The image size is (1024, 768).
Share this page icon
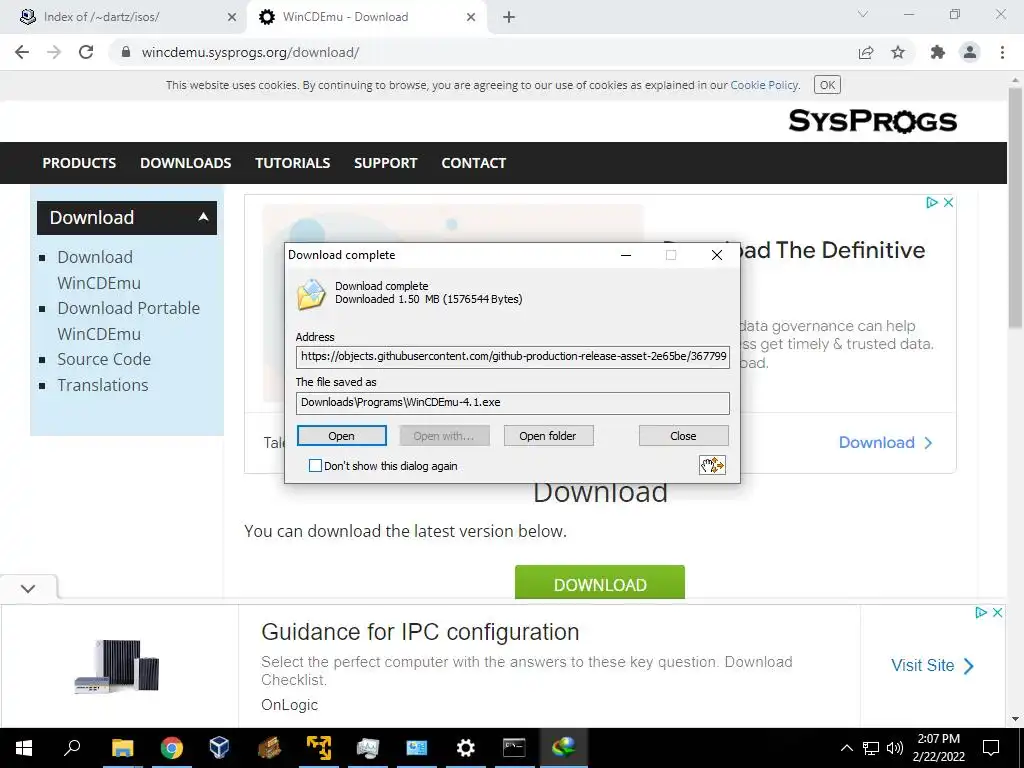pos(866,52)
